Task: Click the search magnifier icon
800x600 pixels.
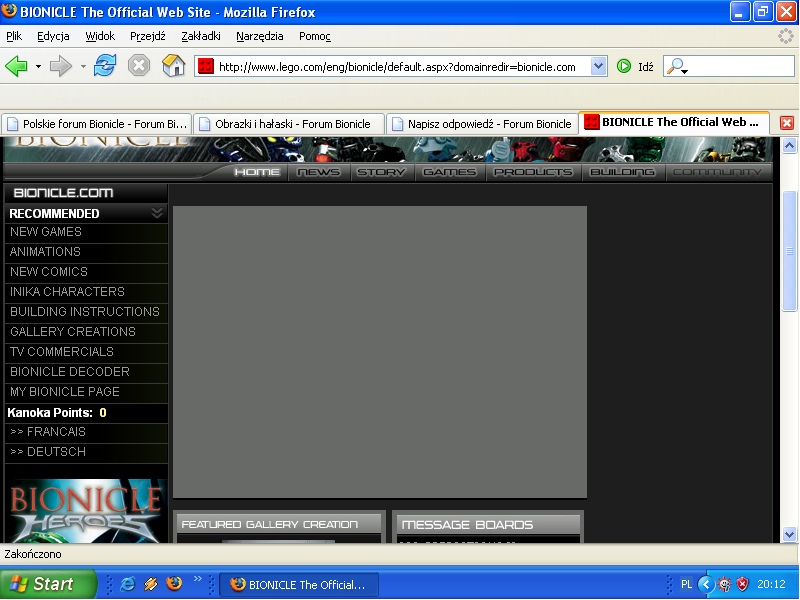Action: [677, 66]
